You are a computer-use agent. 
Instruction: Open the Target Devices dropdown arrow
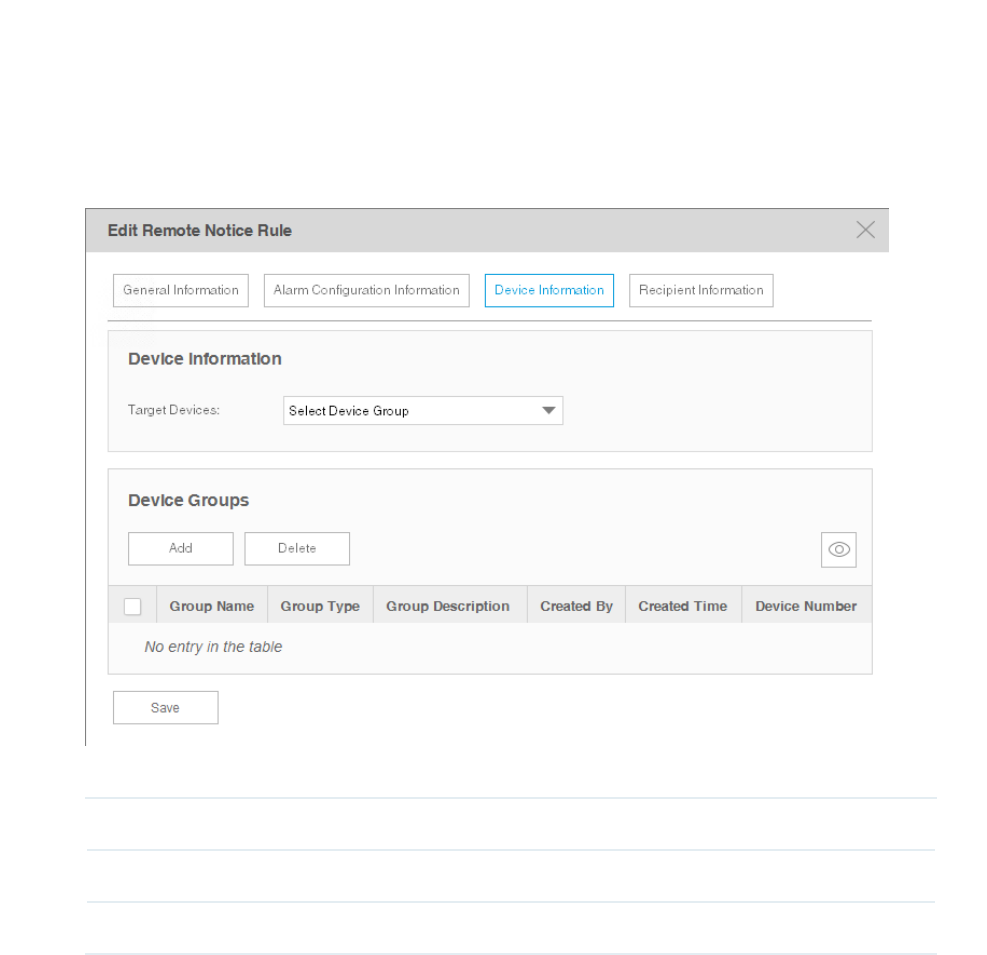click(548, 410)
